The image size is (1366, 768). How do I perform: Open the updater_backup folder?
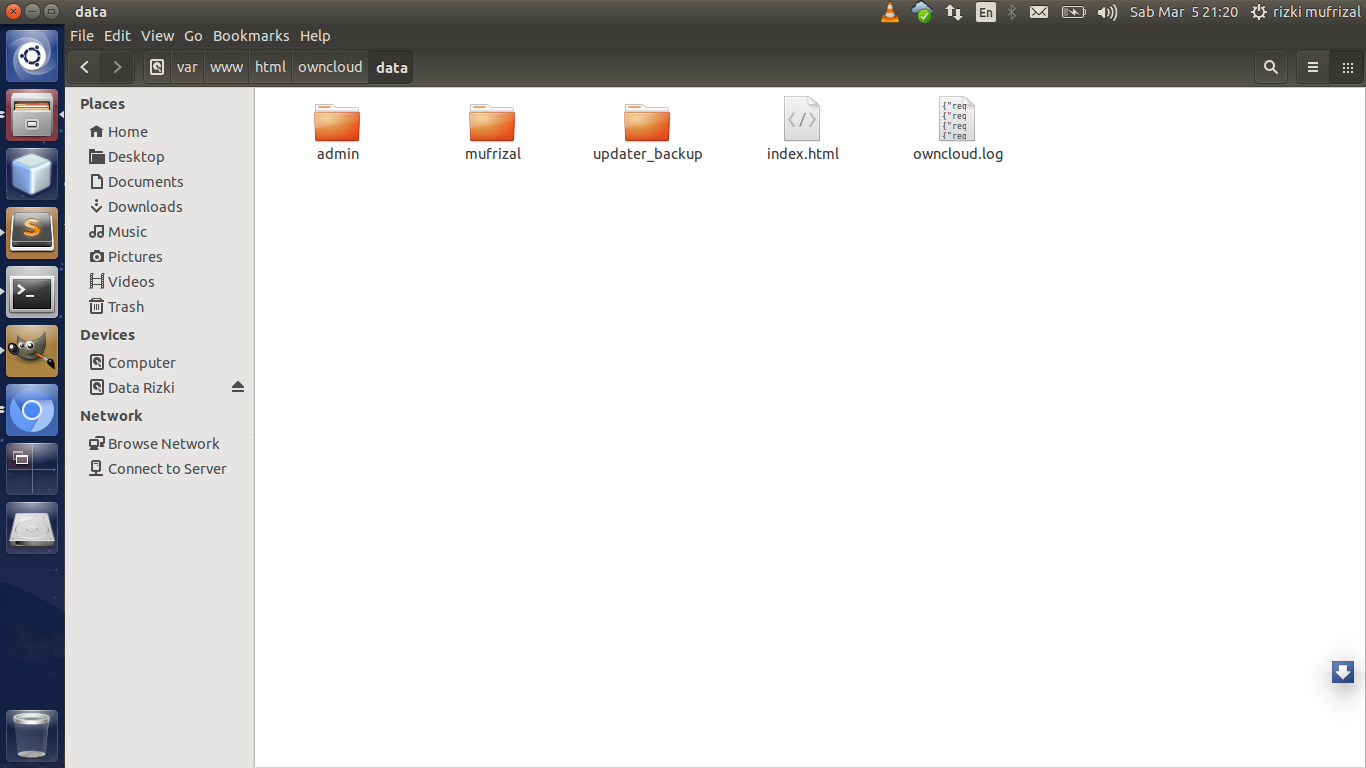click(x=647, y=122)
